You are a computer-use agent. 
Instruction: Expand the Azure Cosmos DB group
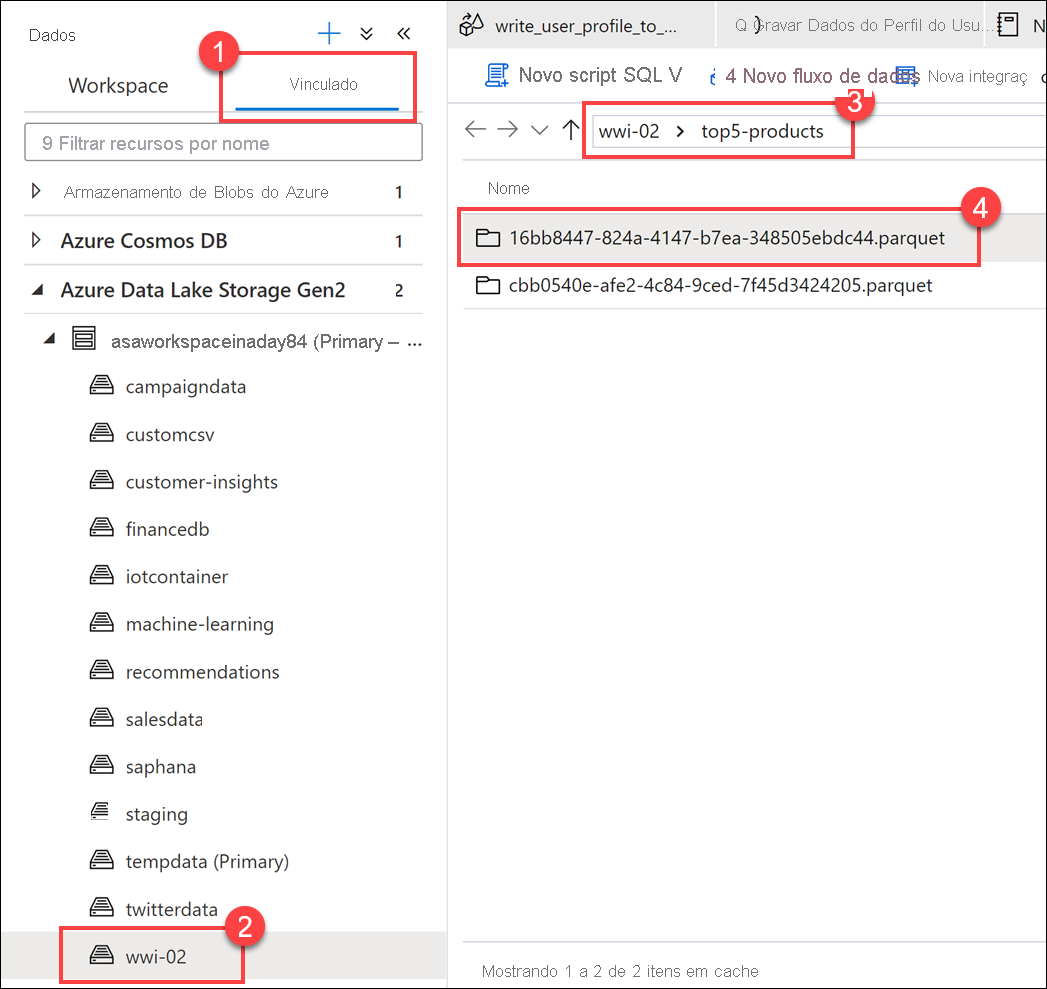pos(36,240)
